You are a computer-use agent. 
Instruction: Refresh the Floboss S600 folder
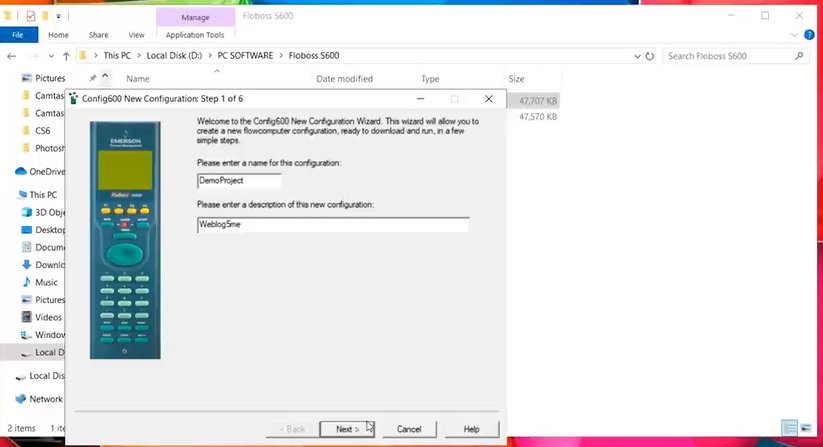(x=650, y=56)
